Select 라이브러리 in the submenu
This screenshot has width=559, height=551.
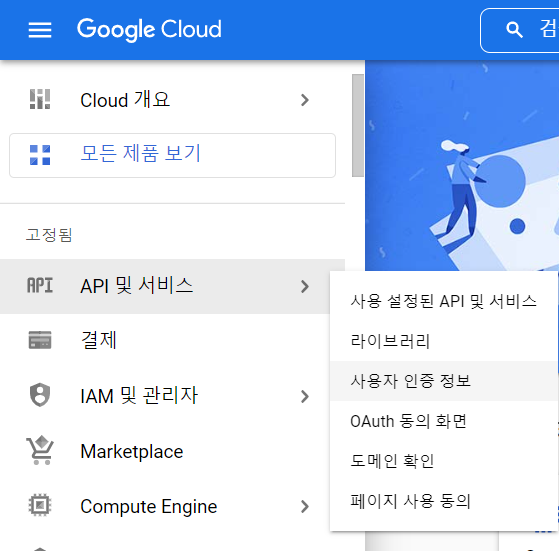click(444, 341)
